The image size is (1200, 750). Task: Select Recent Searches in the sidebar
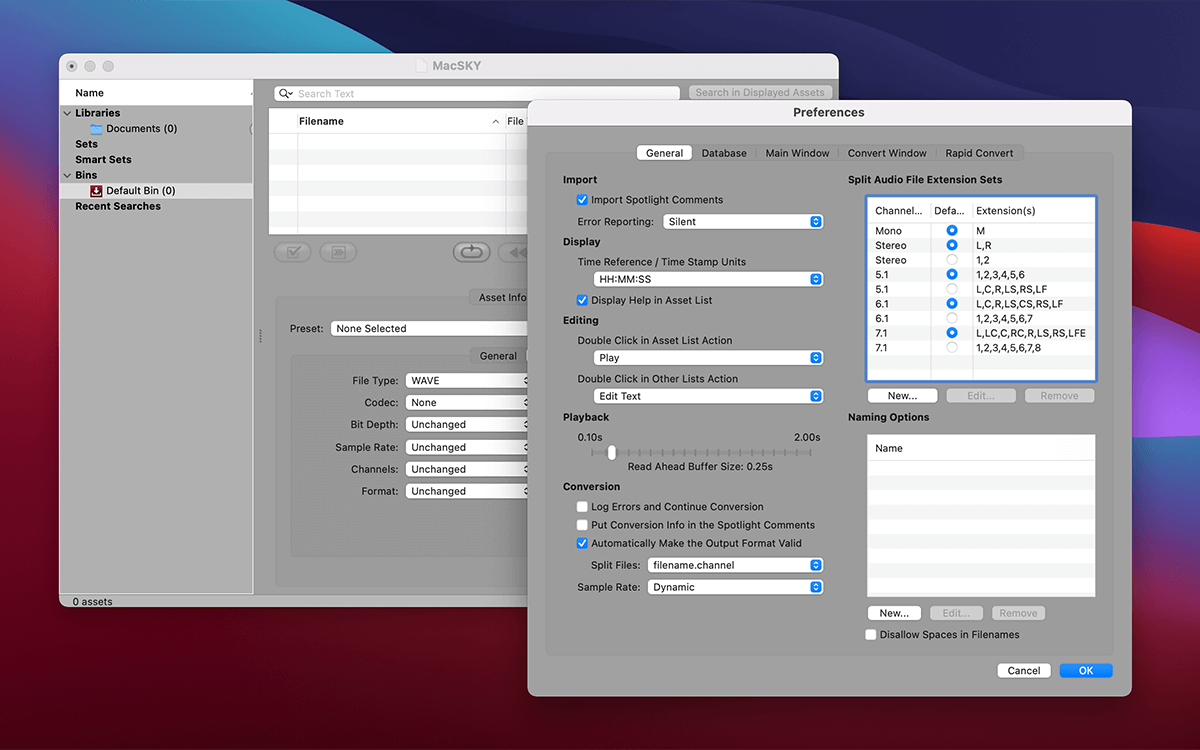[x=118, y=206]
